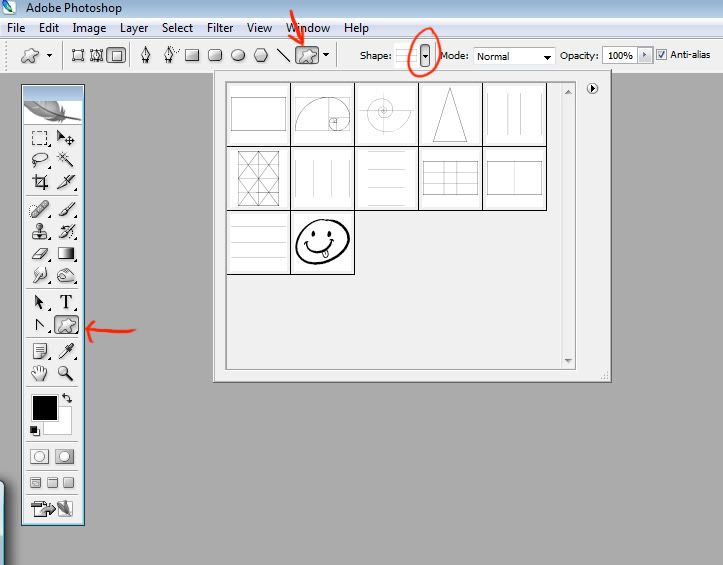
Task: Open the Help menu
Action: [x=356, y=28]
